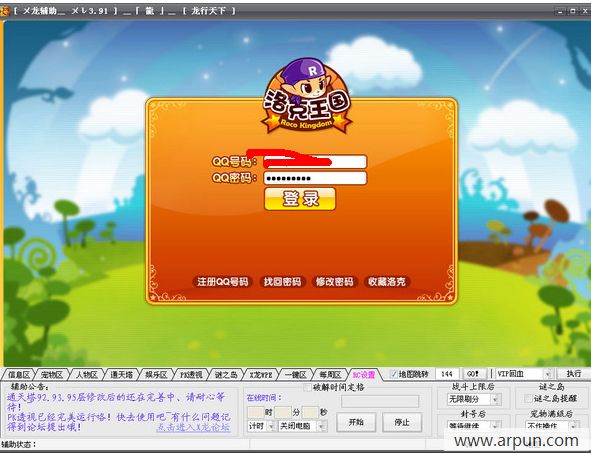
Task: Open the 一键区 tab
Action: click(x=295, y=375)
